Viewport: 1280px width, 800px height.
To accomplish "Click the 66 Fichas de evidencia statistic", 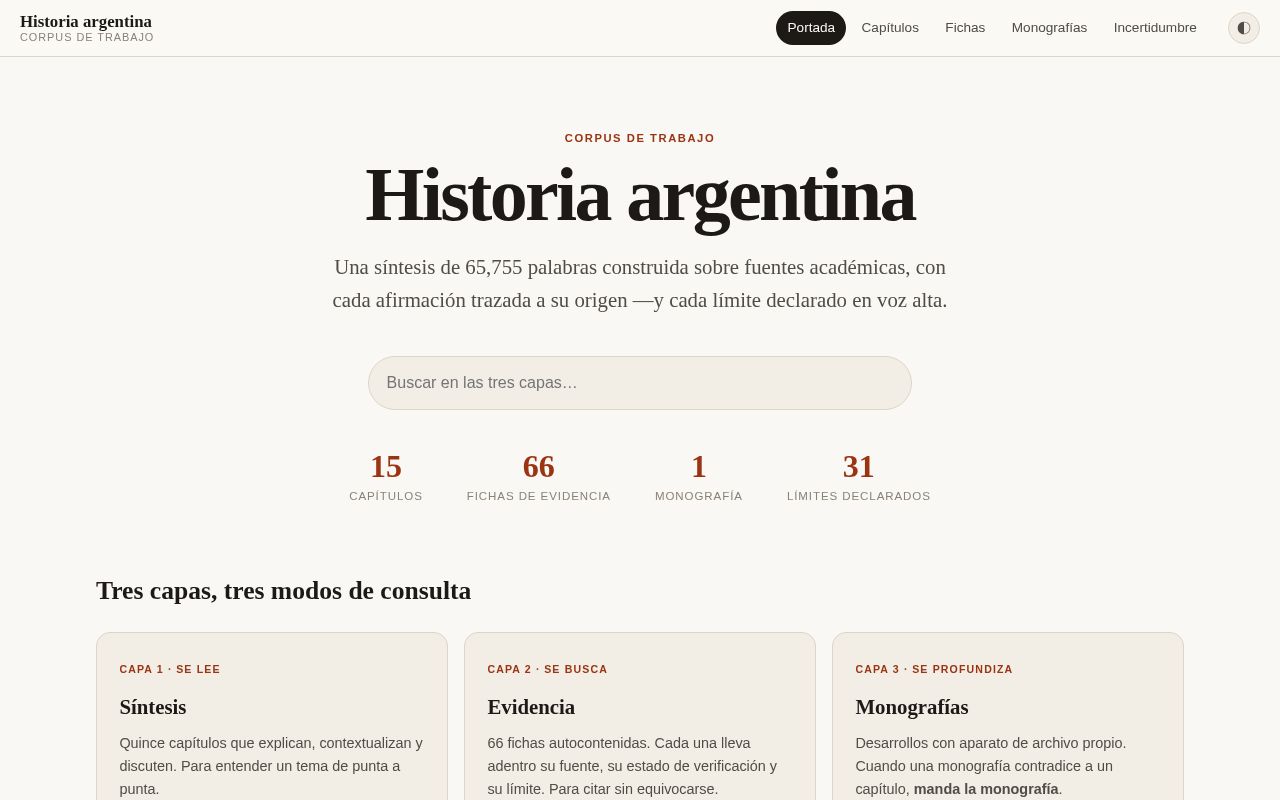I will coord(539,476).
